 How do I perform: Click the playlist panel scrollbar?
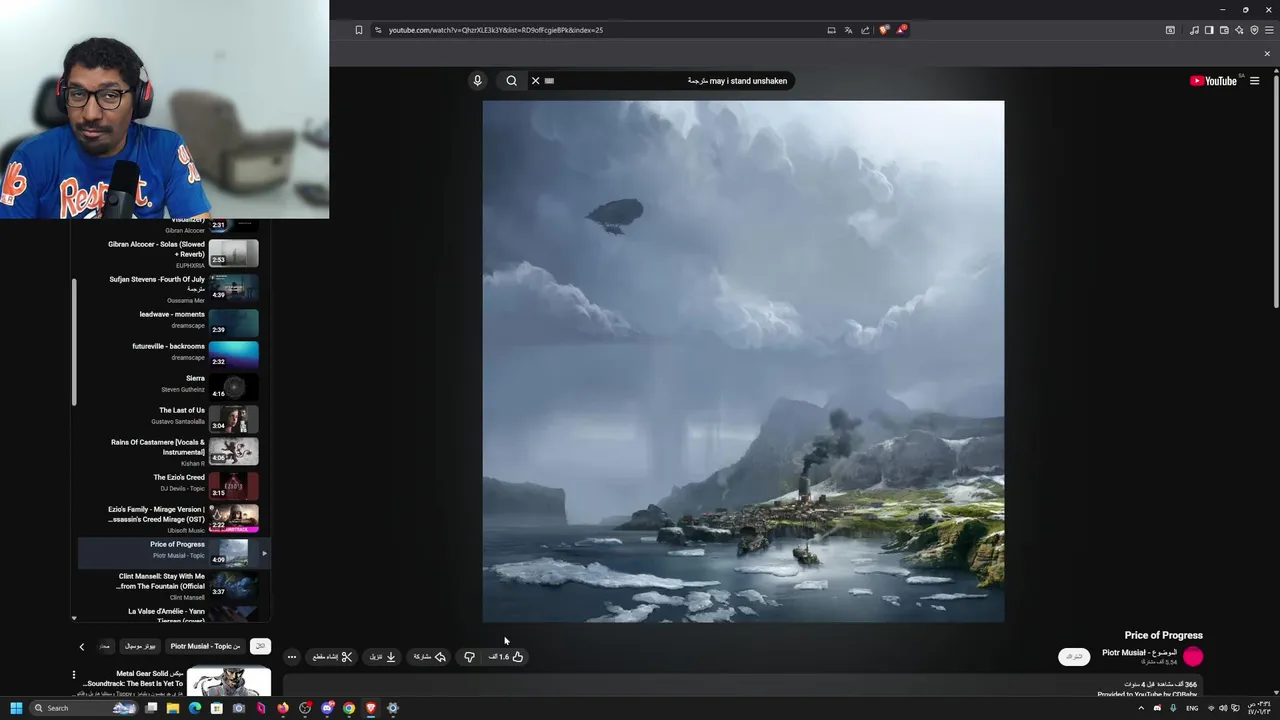coord(74,342)
